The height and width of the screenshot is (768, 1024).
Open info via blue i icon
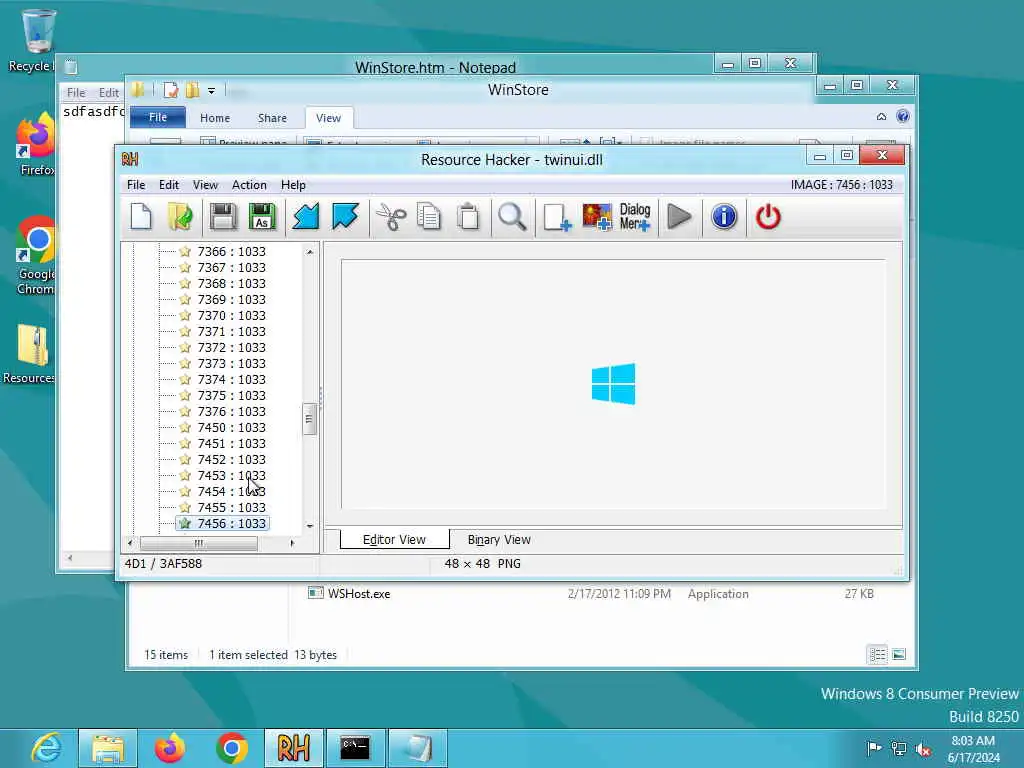(724, 217)
